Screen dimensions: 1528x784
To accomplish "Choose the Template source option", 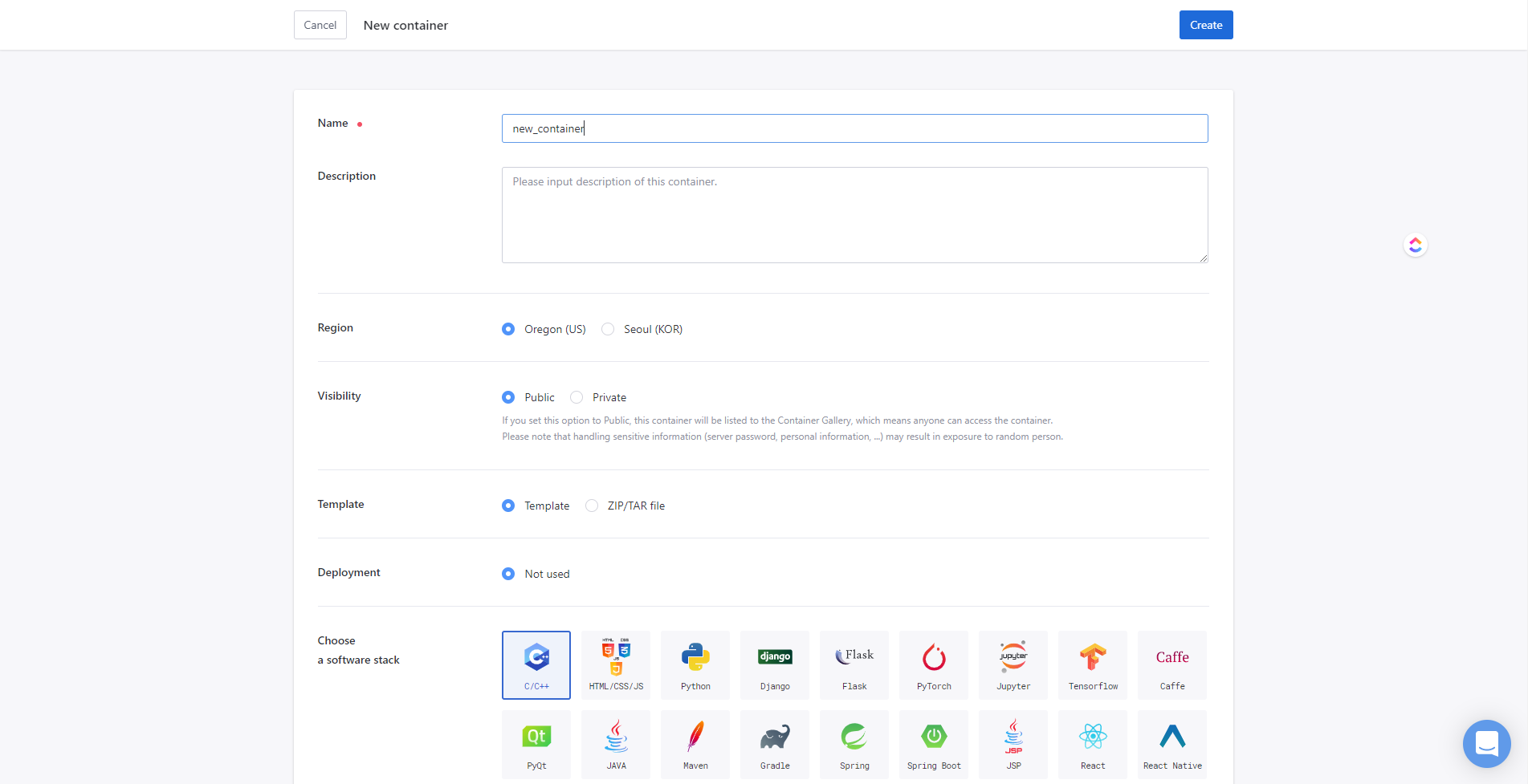I will pos(508,506).
